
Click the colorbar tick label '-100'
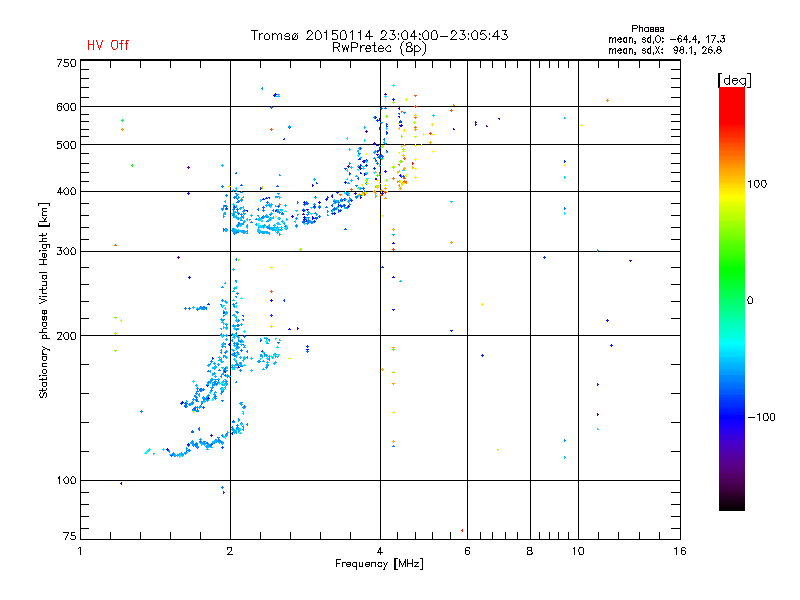(x=761, y=417)
